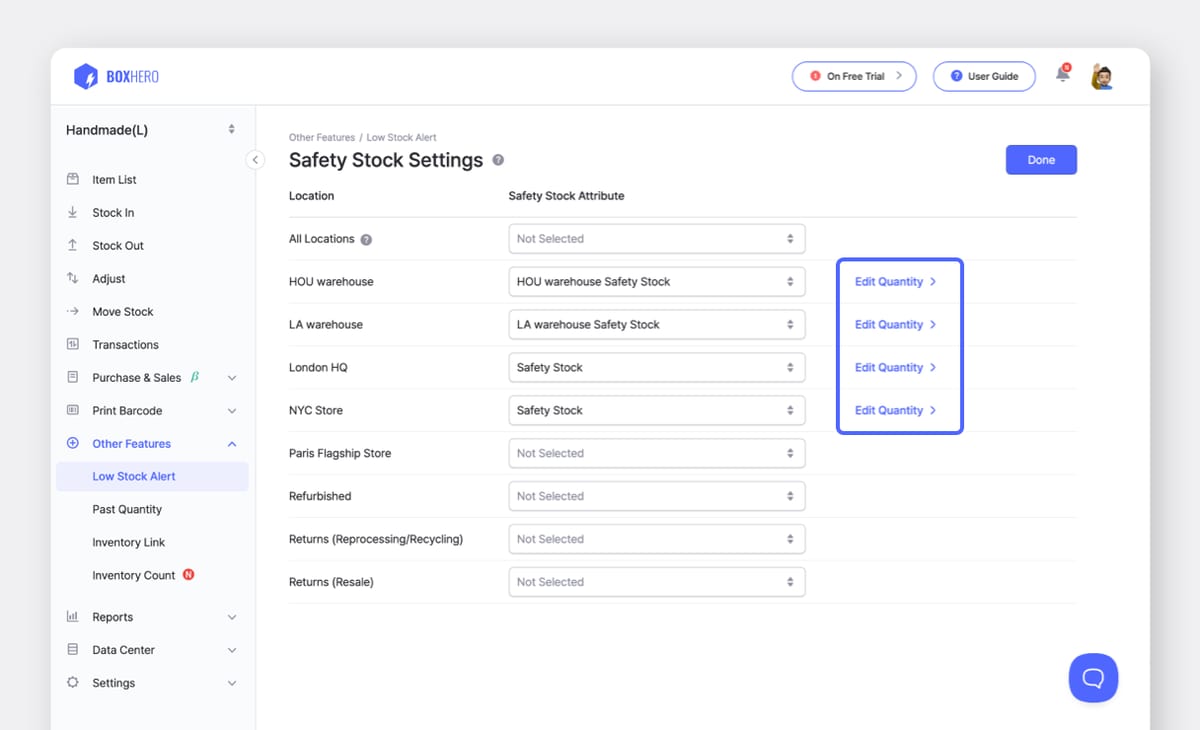Image resolution: width=1200 pixels, height=730 pixels.
Task: Open the Print Barcode section
Action: [125, 410]
